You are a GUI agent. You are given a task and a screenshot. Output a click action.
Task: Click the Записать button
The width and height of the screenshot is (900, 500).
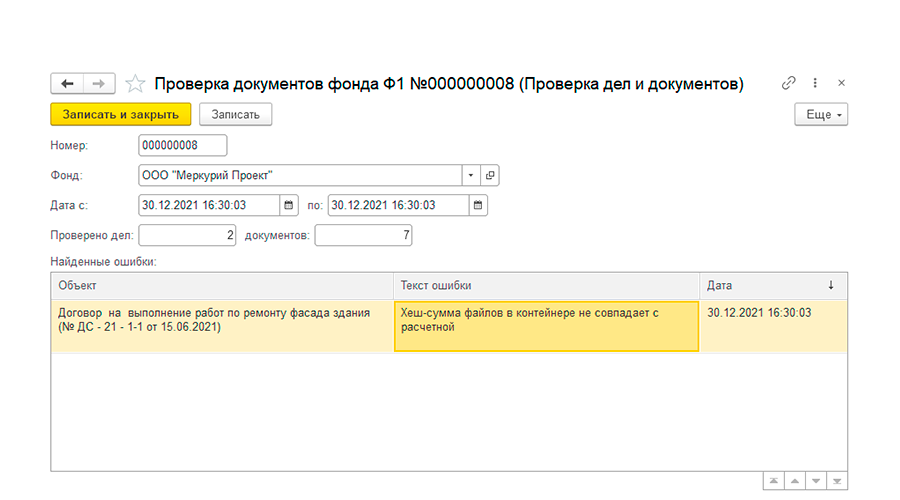[x=235, y=114]
